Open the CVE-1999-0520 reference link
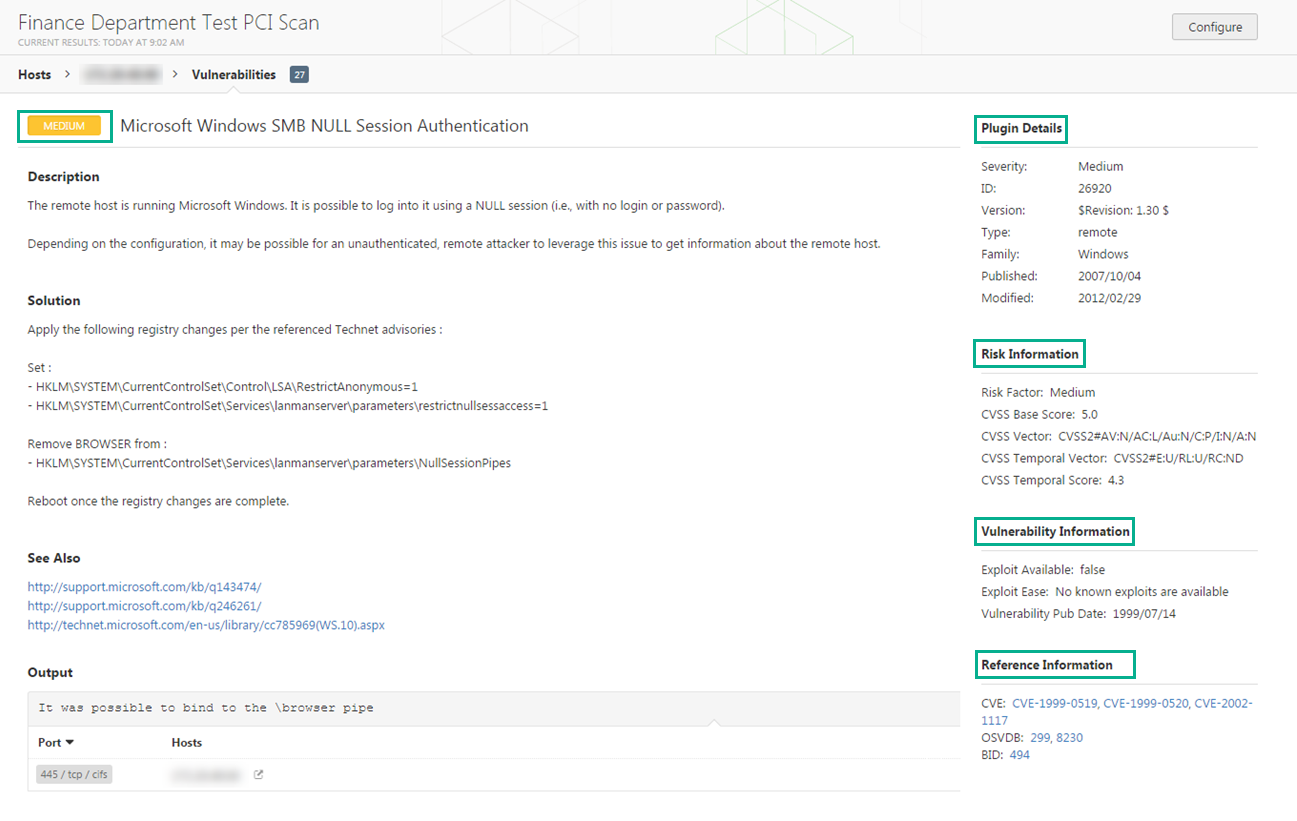The image size is (1297, 821). point(1146,703)
